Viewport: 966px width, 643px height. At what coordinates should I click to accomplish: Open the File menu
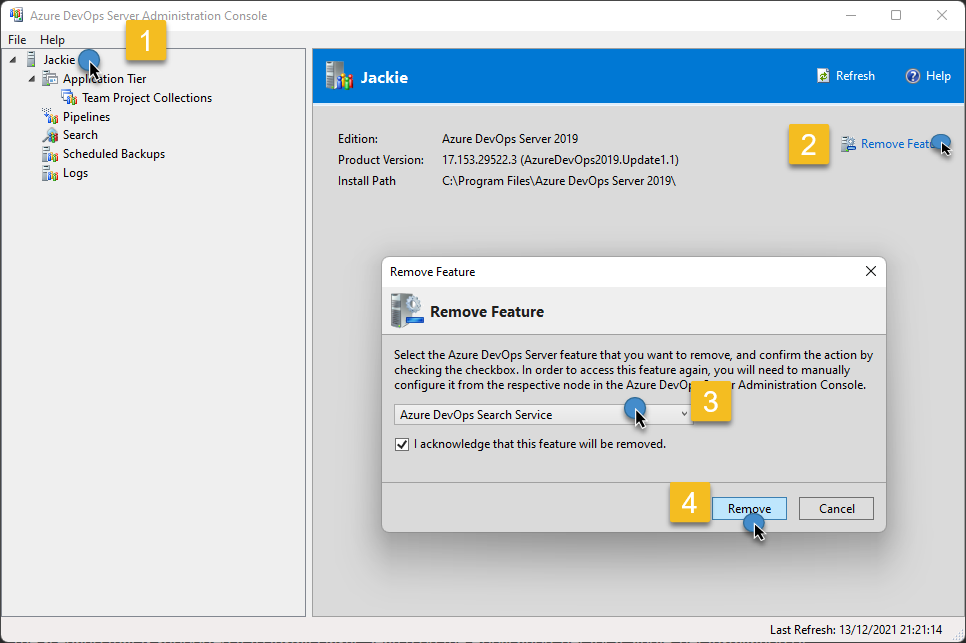(17, 39)
